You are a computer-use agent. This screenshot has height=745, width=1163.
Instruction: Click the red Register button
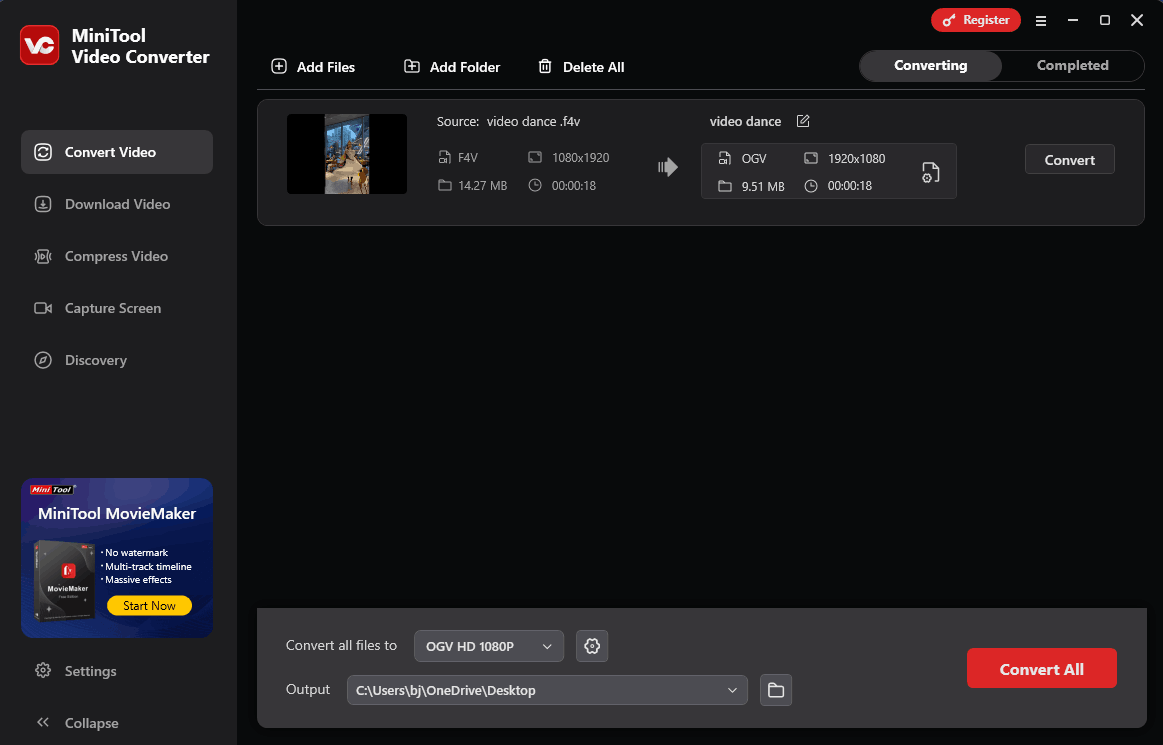coord(975,20)
